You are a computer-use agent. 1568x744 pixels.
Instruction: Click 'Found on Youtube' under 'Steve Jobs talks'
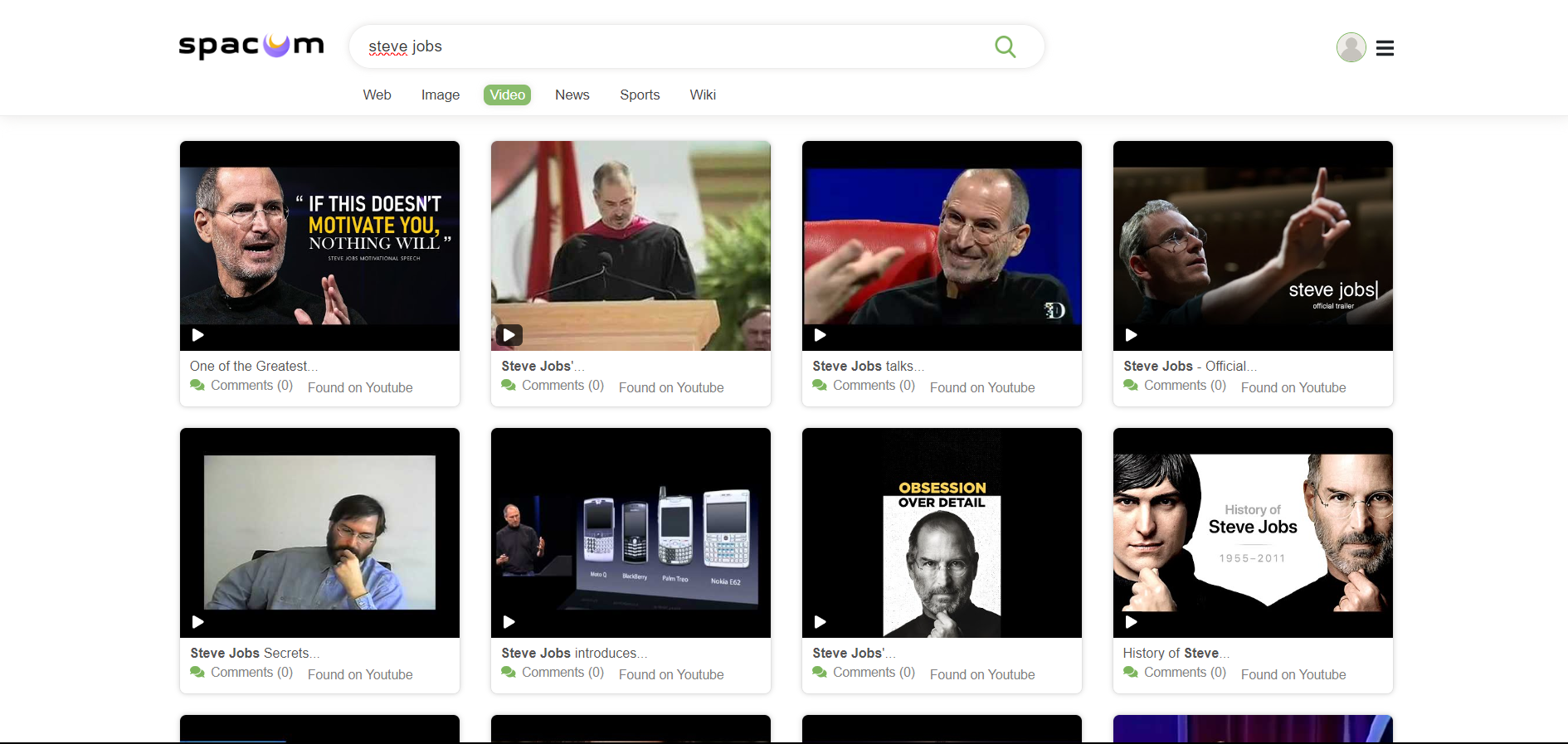(x=982, y=387)
